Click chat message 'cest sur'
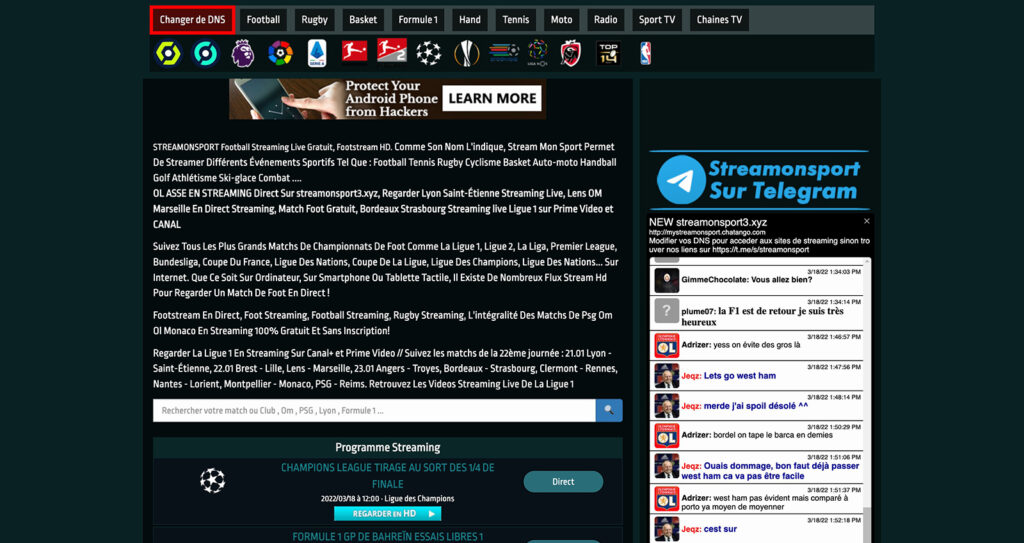1024x543 pixels. (720, 529)
